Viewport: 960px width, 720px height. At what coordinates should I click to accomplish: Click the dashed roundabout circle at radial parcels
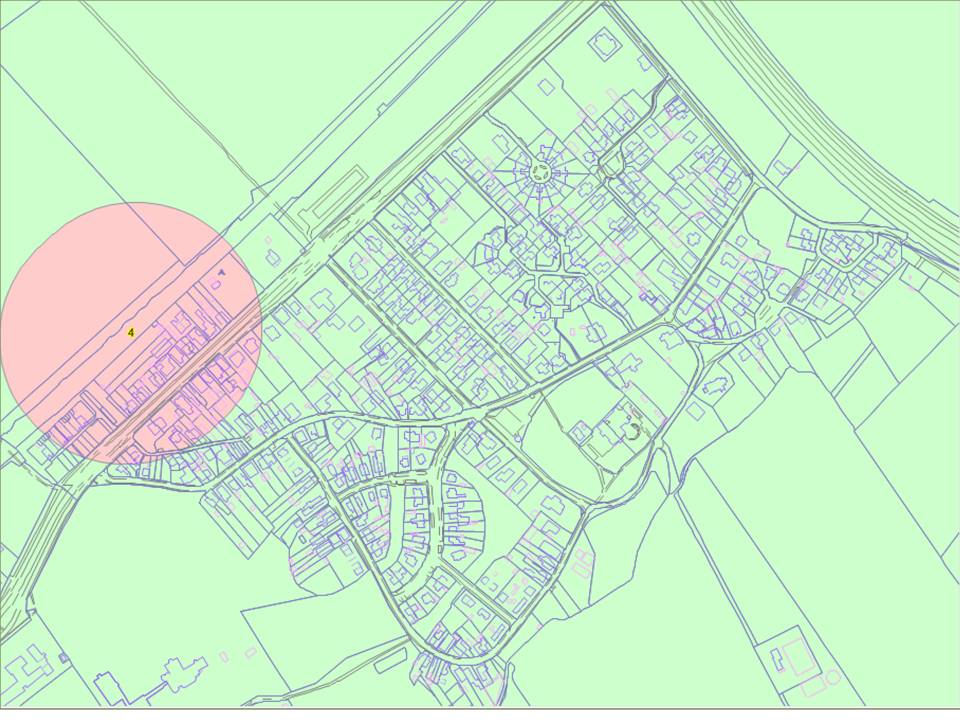pos(542,171)
